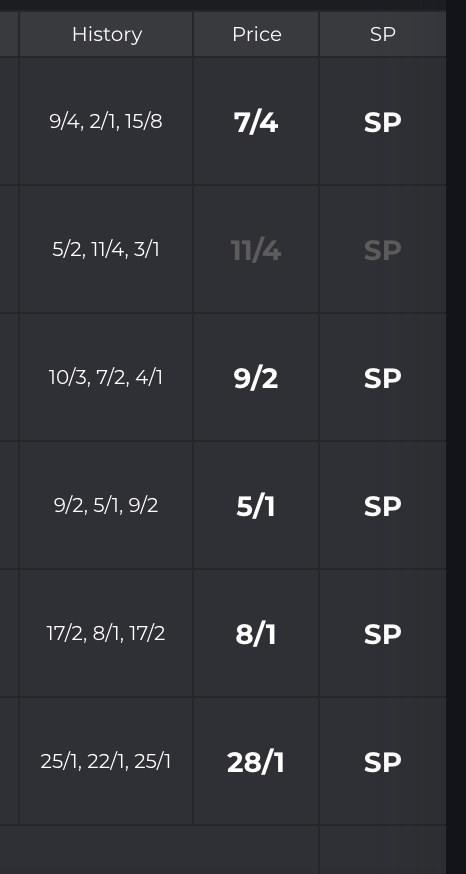Click the History column header

click(106, 35)
